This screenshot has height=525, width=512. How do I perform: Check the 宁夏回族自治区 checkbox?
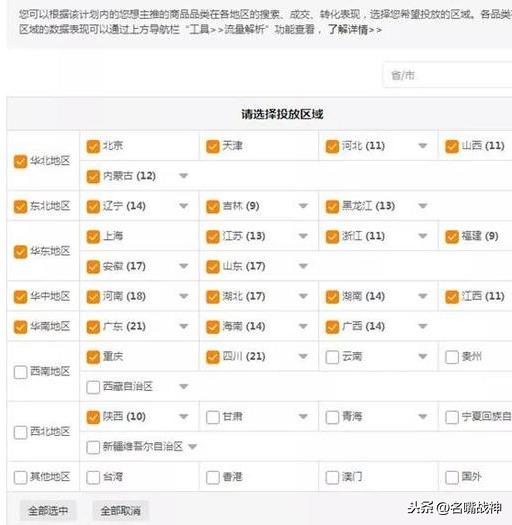pyautogui.click(x=452, y=417)
